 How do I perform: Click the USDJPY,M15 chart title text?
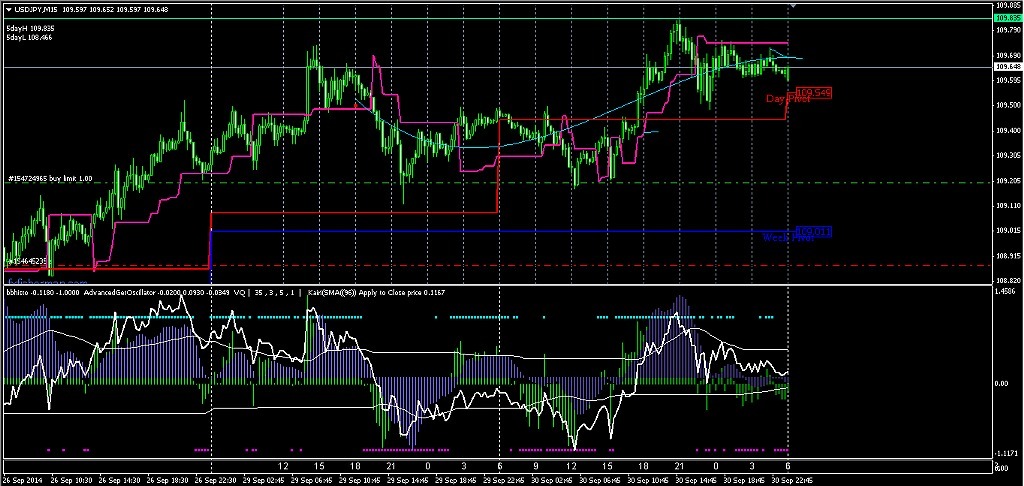tap(48, 10)
